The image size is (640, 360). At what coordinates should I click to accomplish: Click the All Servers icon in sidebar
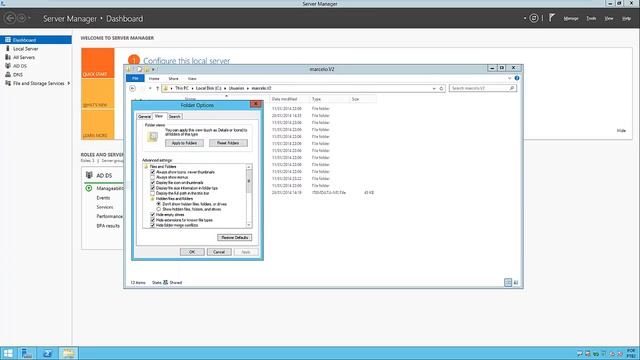pyautogui.click(x=8, y=57)
